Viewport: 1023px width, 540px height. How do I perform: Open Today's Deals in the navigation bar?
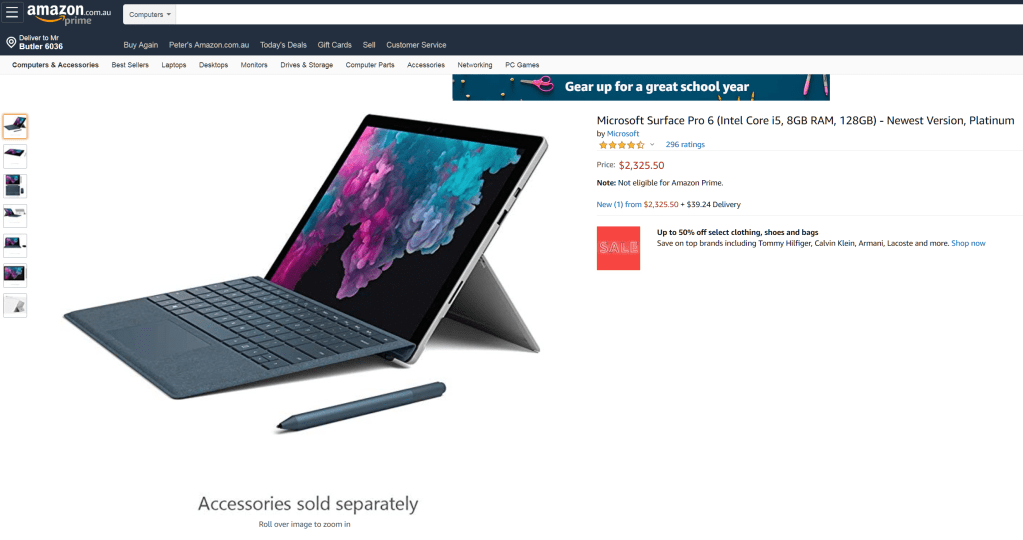tap(283, 45)
